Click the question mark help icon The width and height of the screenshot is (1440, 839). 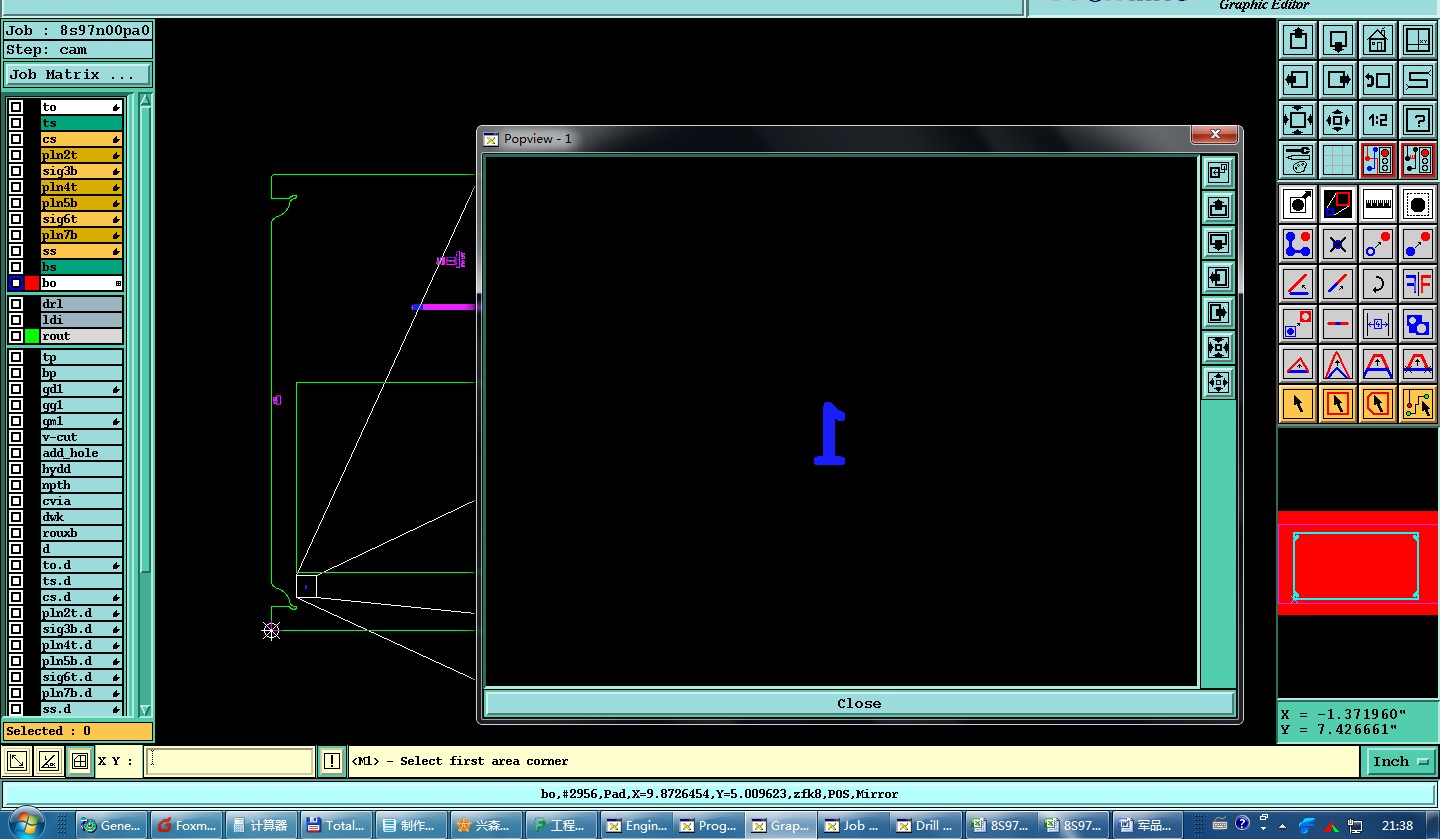[1418, 120]
